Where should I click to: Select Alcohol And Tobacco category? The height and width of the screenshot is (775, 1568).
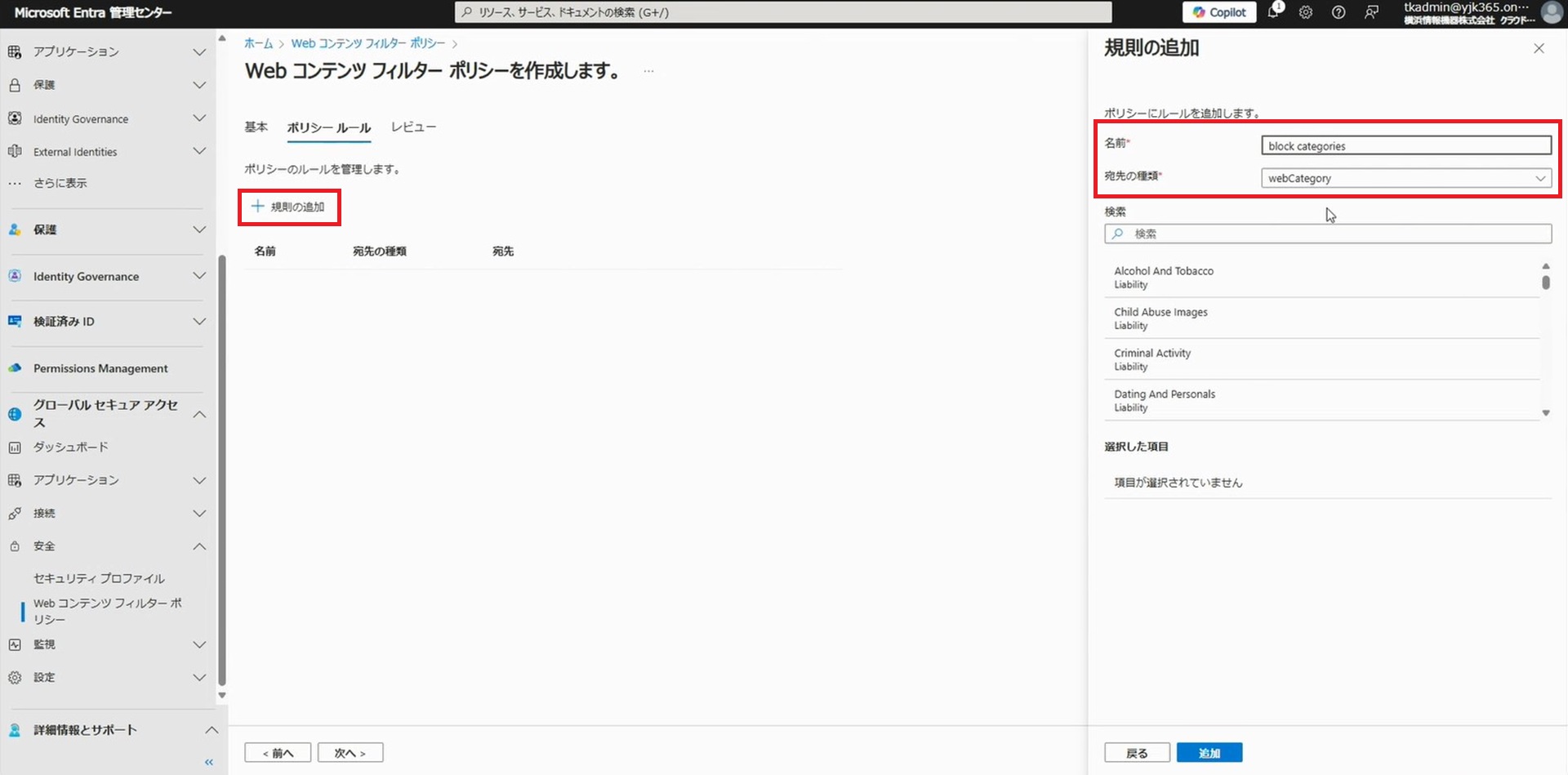[1321, 277]
